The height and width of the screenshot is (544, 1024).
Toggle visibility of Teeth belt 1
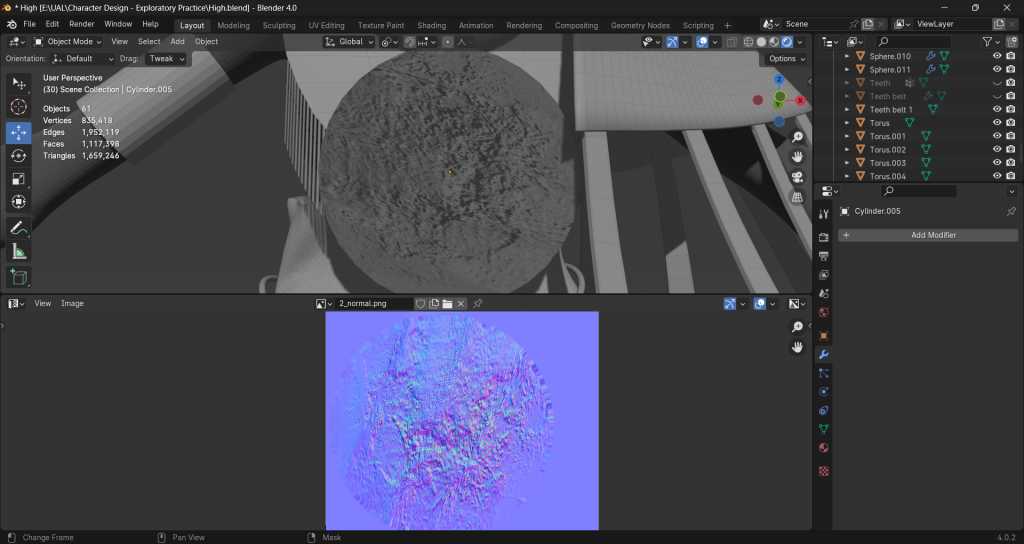coord(997,110)
